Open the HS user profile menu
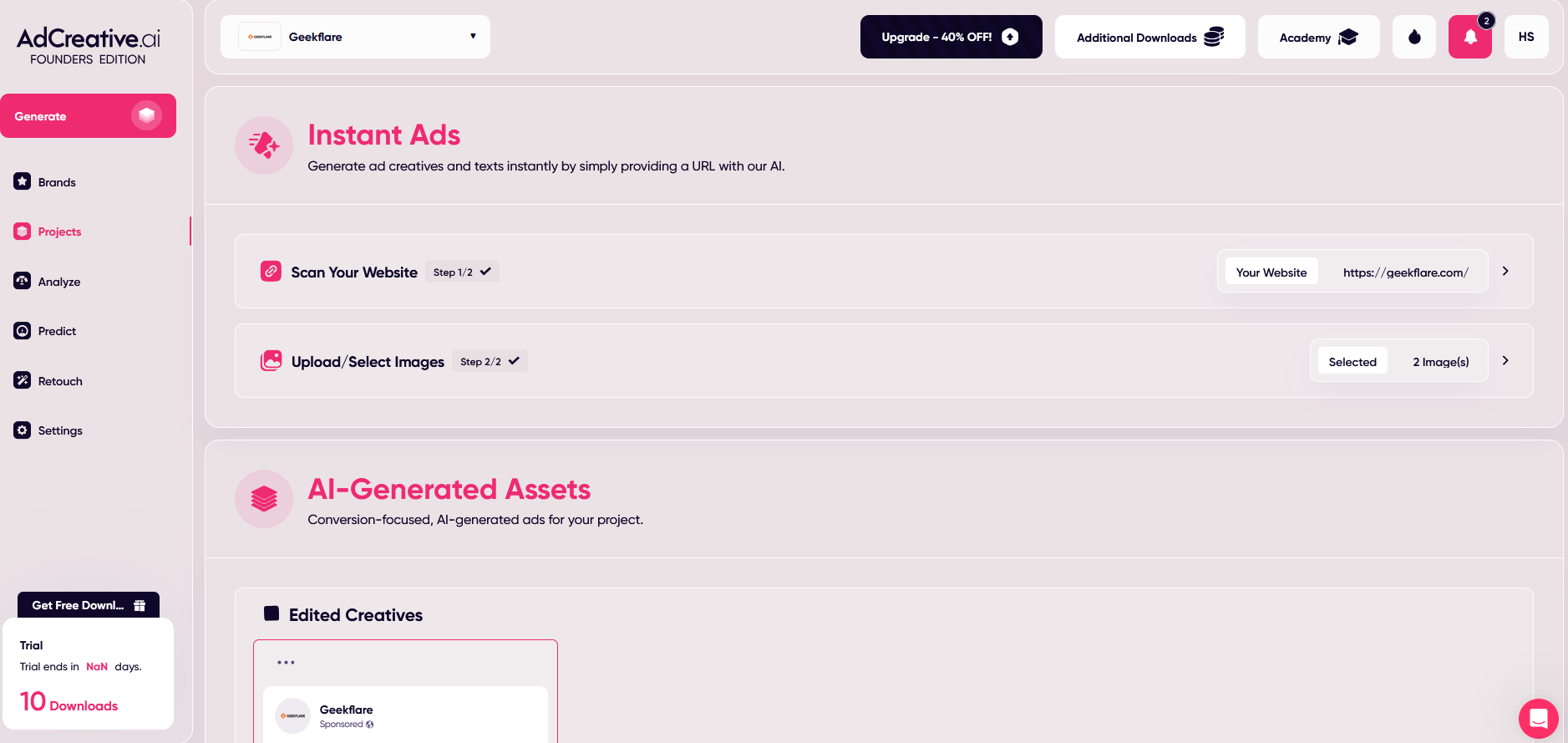Screen dimensions: 1568x743 (x=1526, y=37)
